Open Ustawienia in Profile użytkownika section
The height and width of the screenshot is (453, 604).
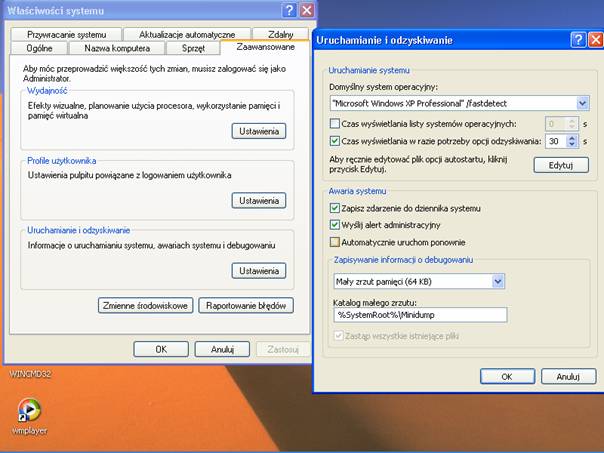[x=259, y=201]
